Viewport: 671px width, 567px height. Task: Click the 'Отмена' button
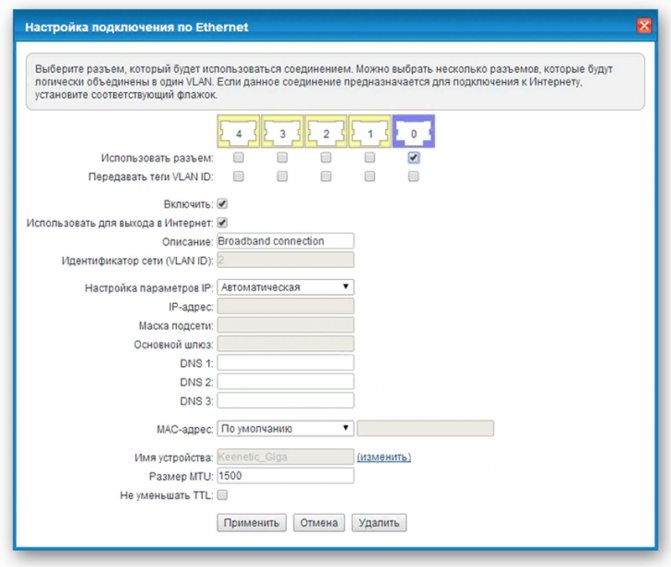point(319,522)
